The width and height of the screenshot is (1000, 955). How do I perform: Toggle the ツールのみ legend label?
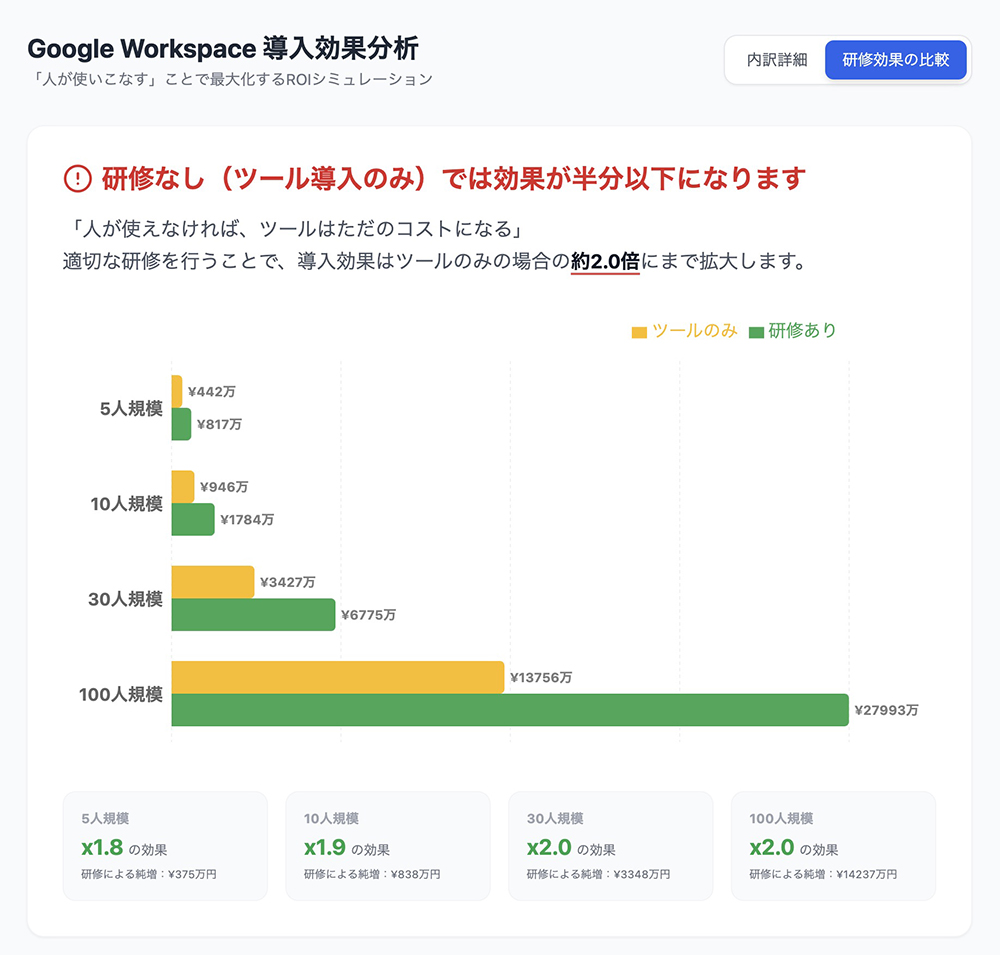pyautogui.click(x=694, y=331)
